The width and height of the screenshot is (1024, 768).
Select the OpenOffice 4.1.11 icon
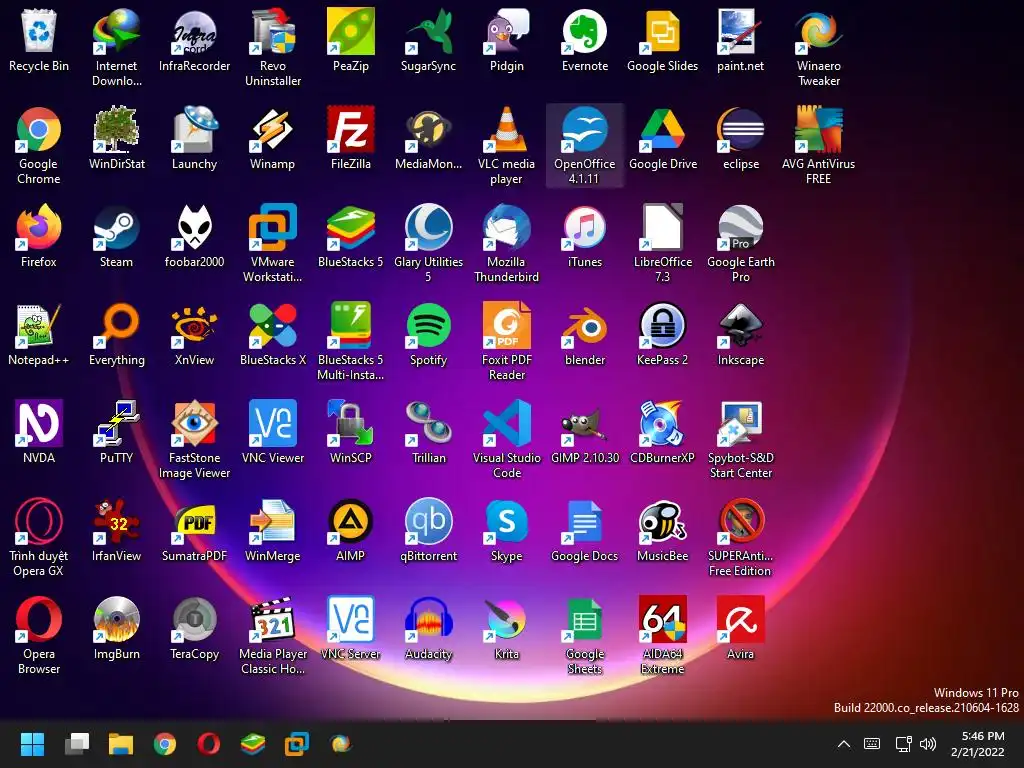tap(584, 131)
